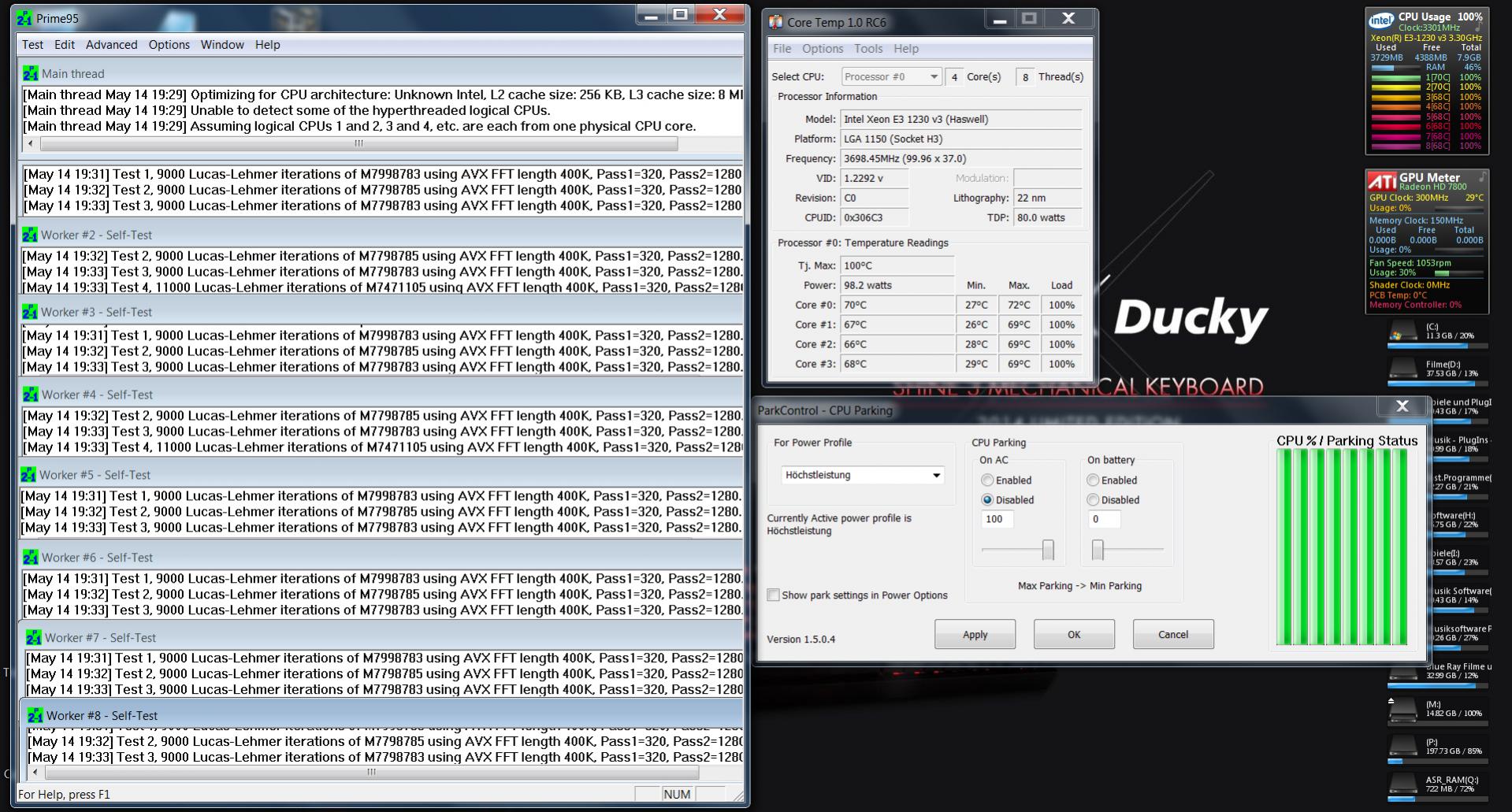Click Version 1.5.0.4 text in ParkControl
The width and height of the screenshot is (1512, 812).
(x=801, y=640)
